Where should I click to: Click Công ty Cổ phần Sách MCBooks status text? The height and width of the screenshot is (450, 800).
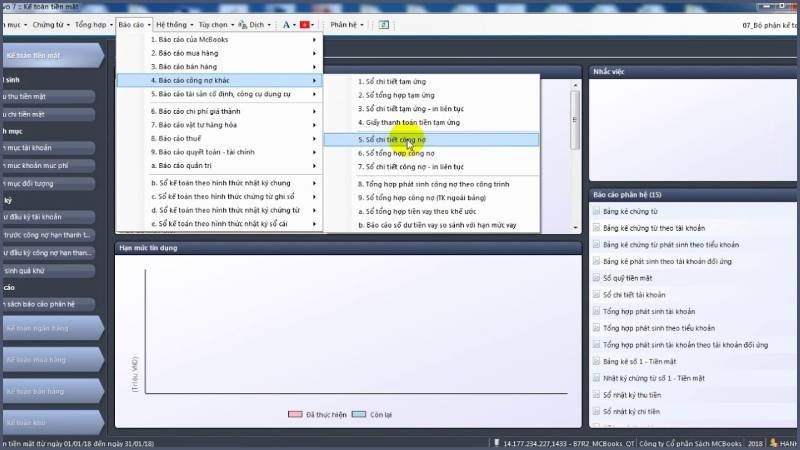coord(690,443)
